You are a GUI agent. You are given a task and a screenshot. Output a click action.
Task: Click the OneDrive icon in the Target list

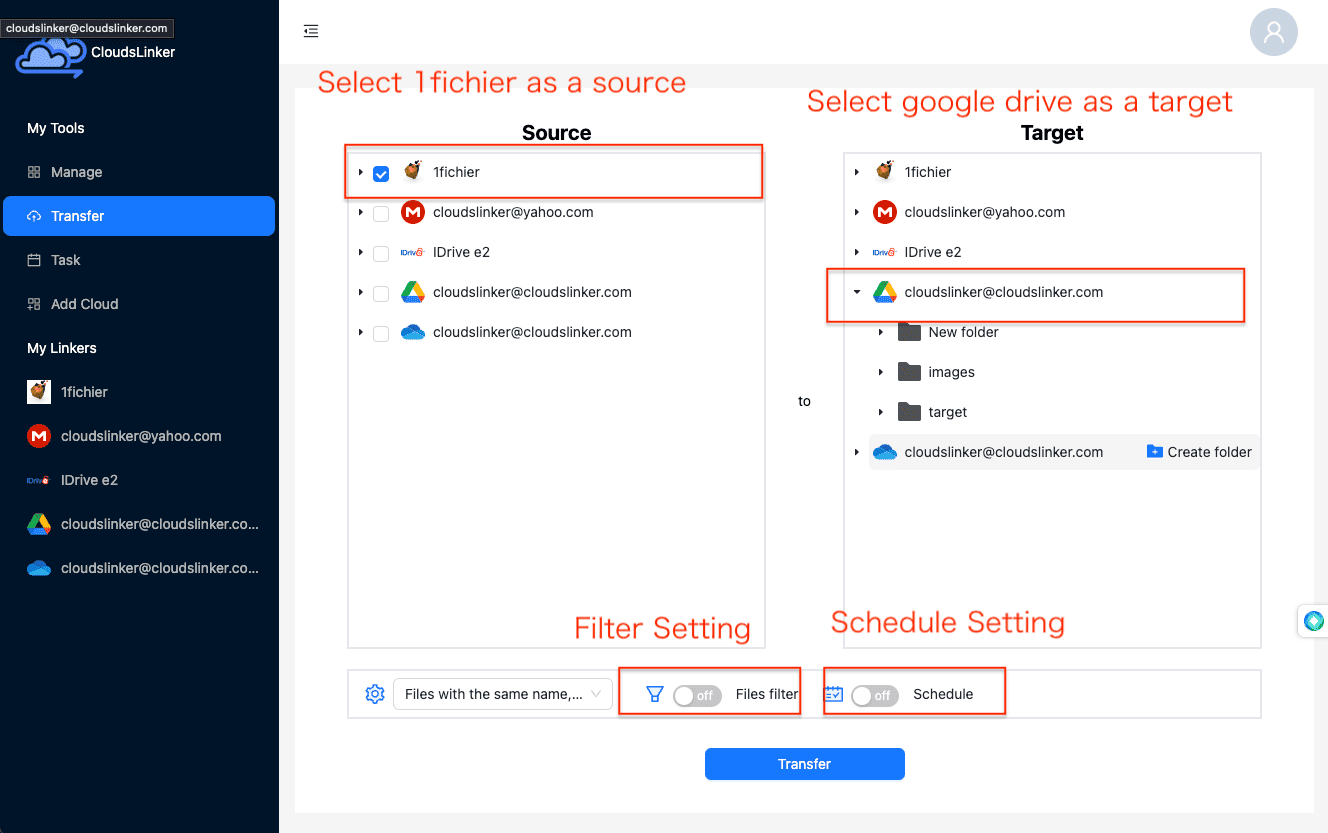click(x=884, y=452)
